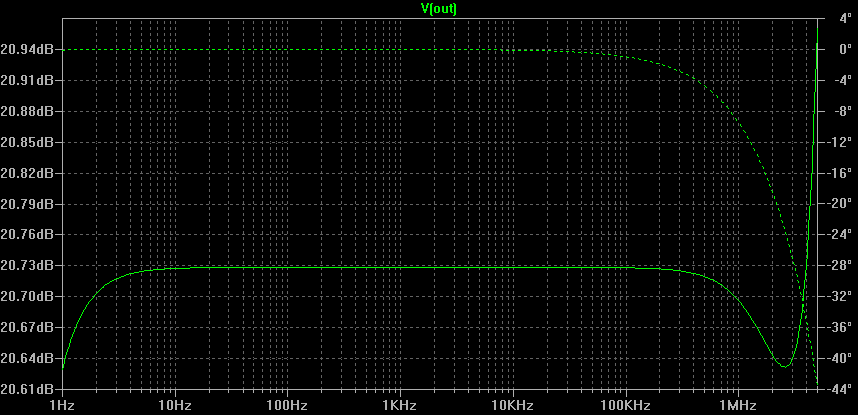
Task: Click the 100KHz frequency axis label
Action: [626, 405]
